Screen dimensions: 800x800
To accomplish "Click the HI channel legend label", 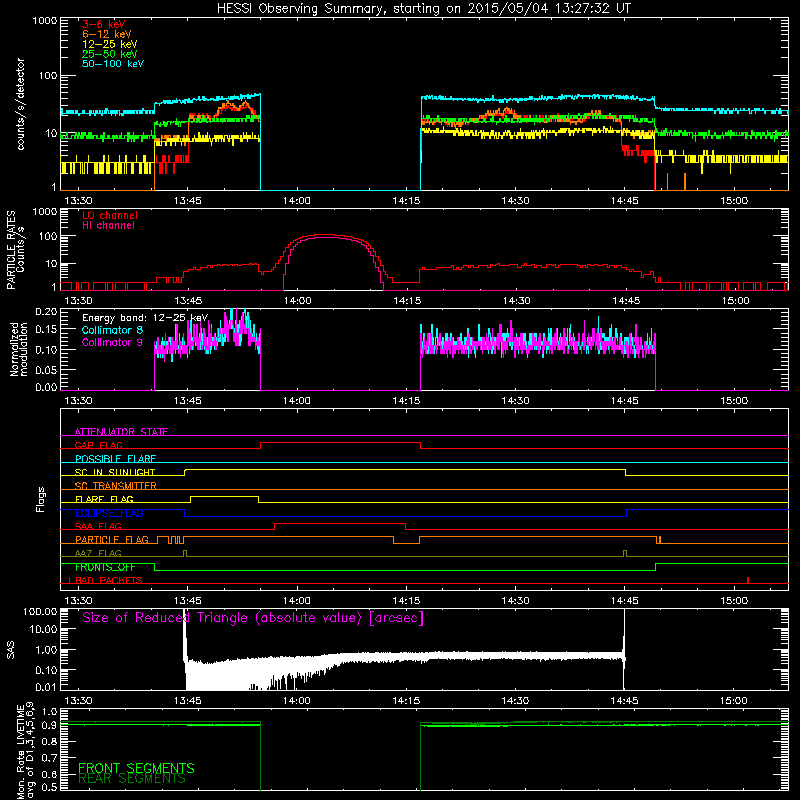I will tap(109, 226).
